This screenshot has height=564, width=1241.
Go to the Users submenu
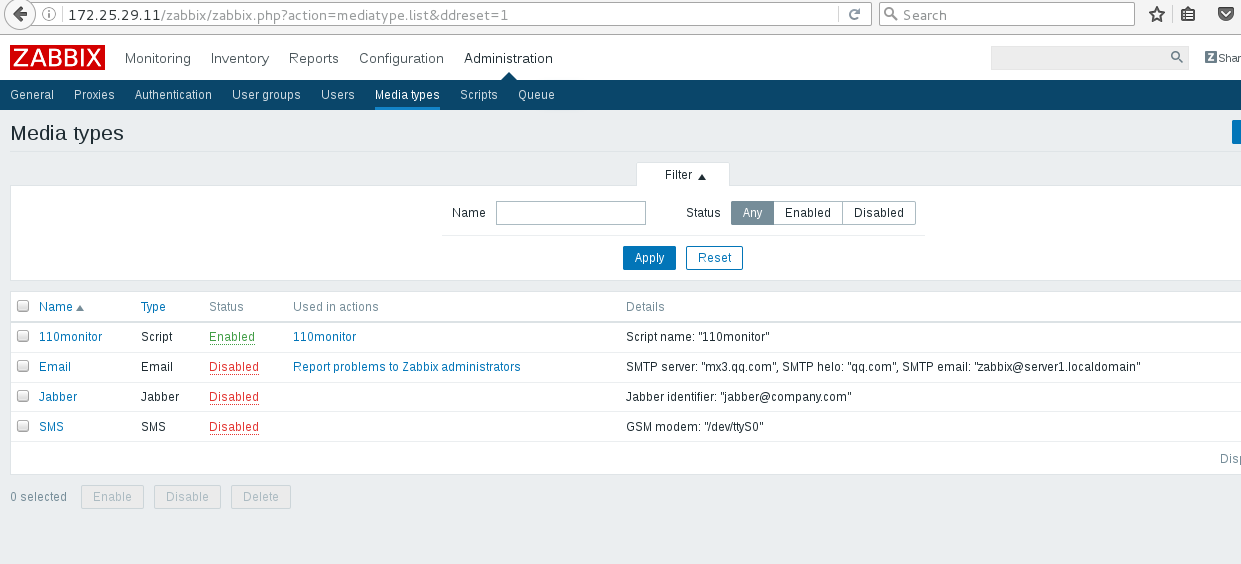(338, 95)
